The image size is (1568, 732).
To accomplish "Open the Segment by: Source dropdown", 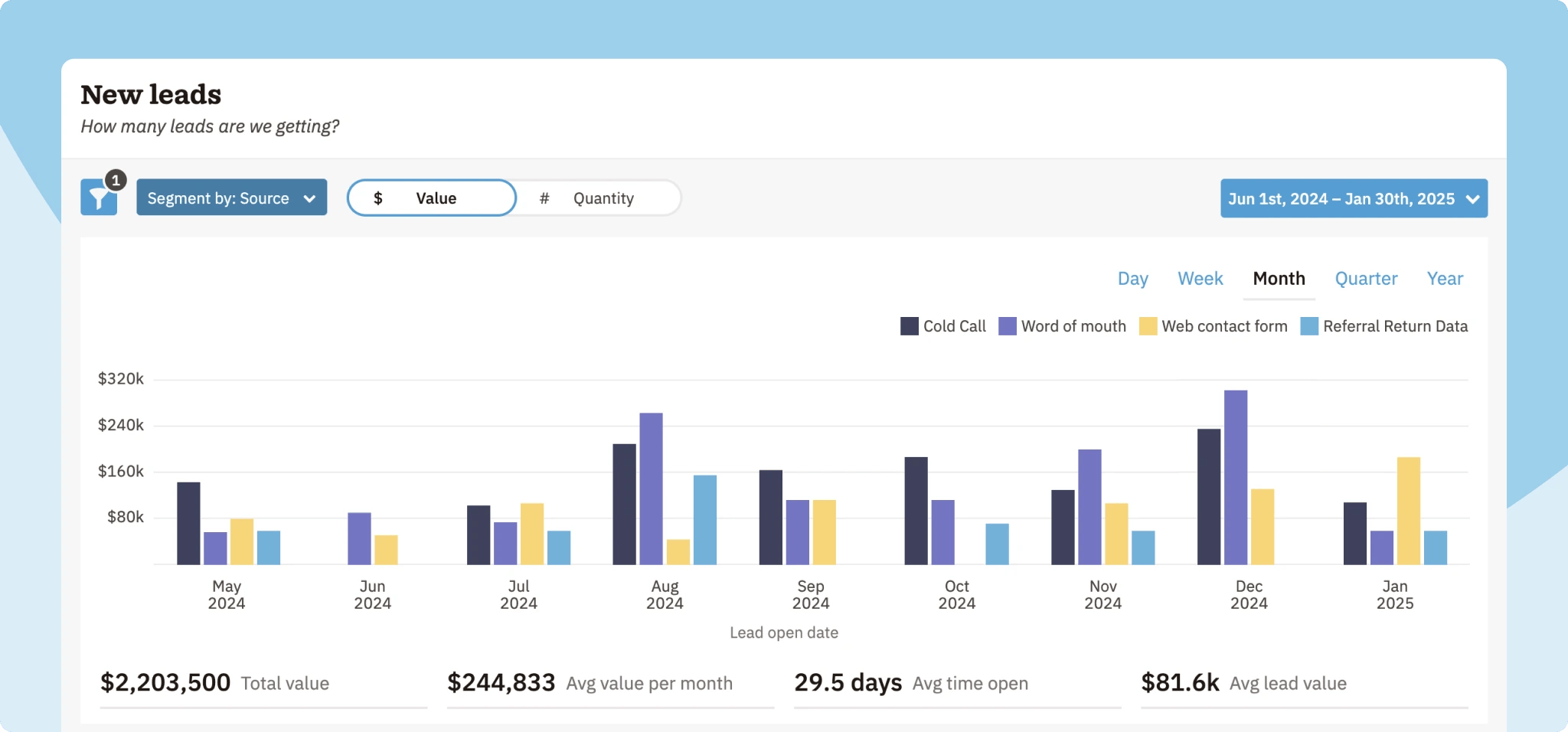I will 231,198.
